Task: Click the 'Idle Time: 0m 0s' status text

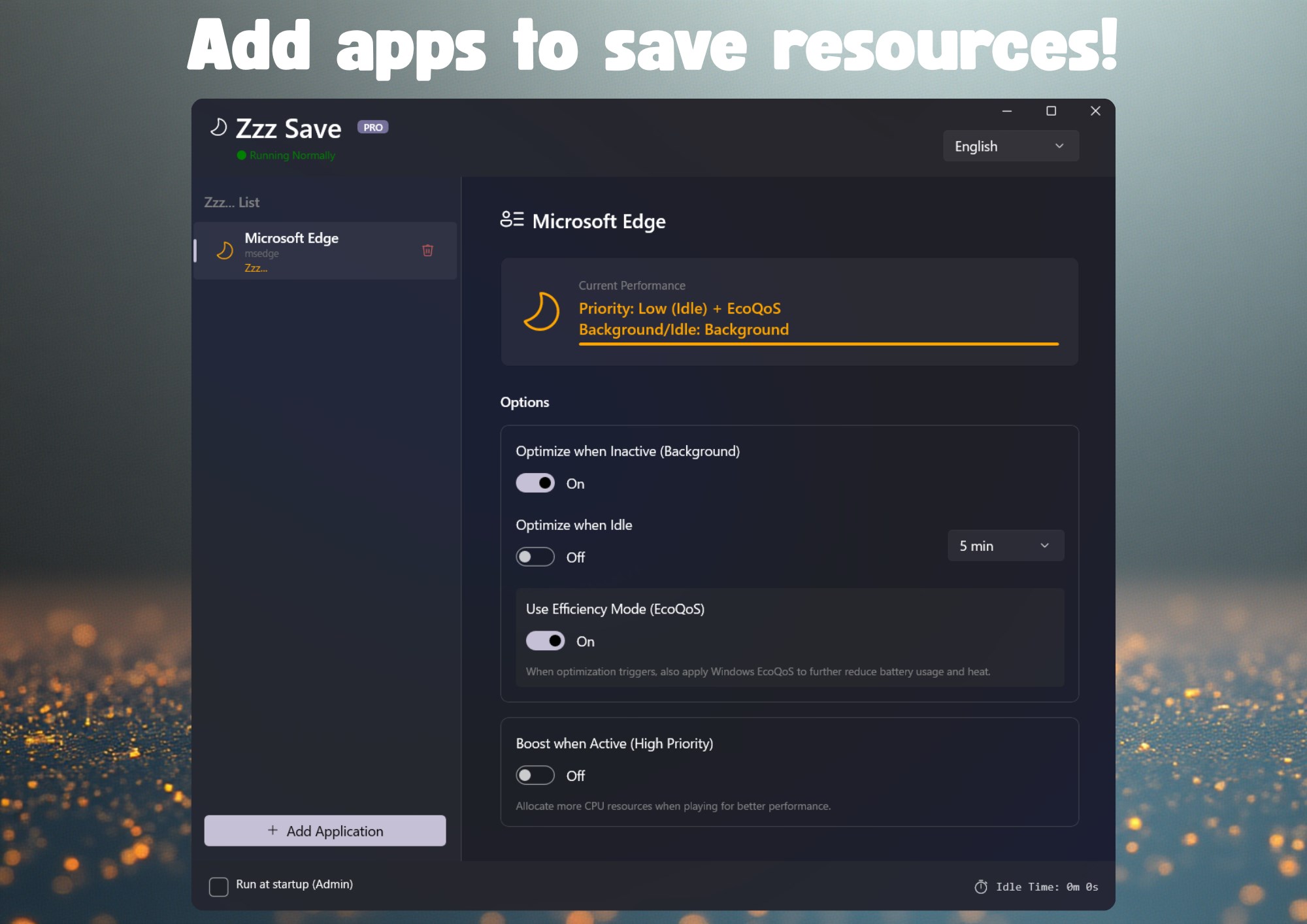Action: (1047, 887)
